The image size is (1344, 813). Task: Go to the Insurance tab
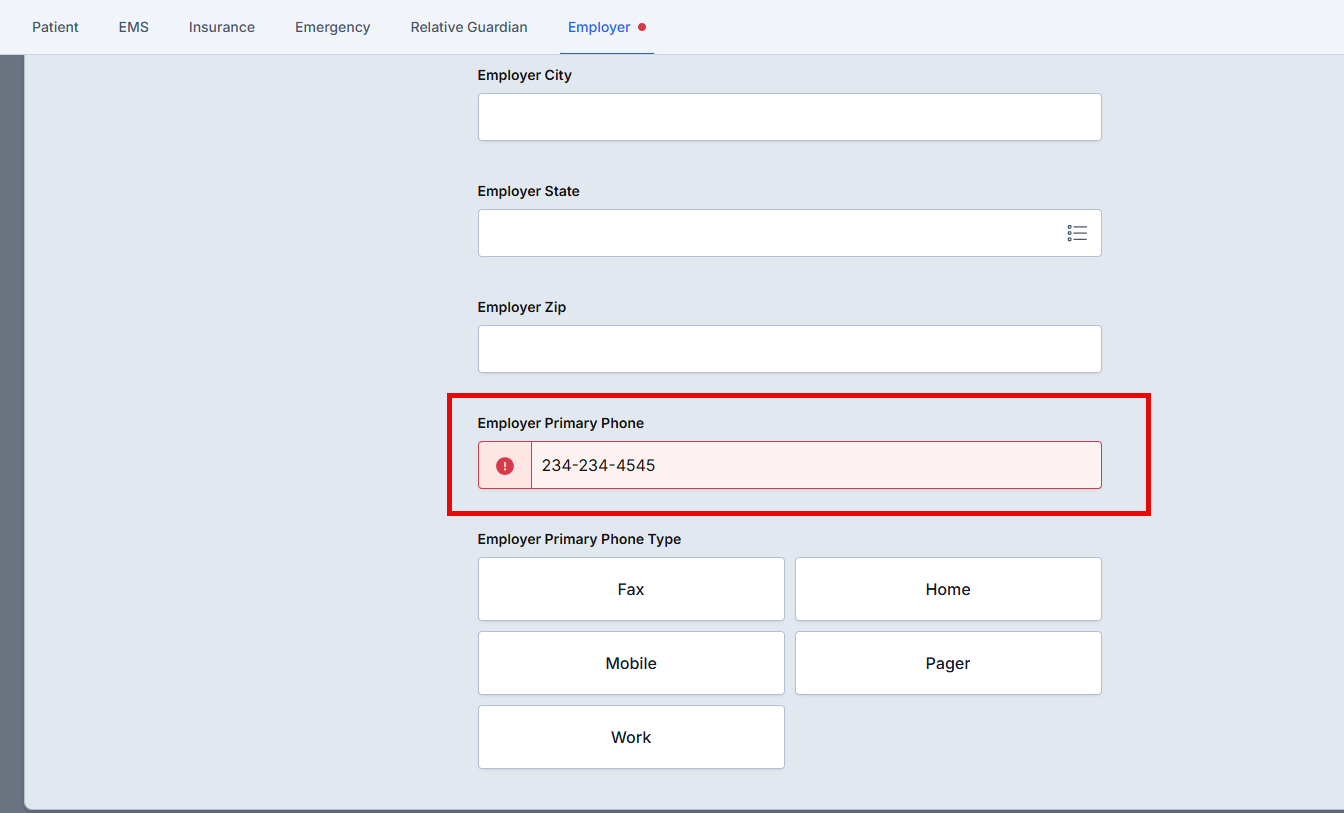(221, 27)
